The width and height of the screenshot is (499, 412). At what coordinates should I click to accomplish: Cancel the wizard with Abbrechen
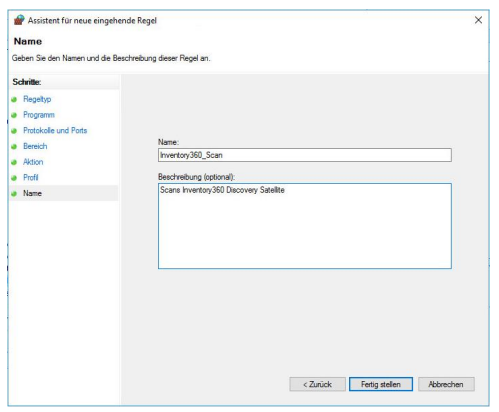(446, 384)
